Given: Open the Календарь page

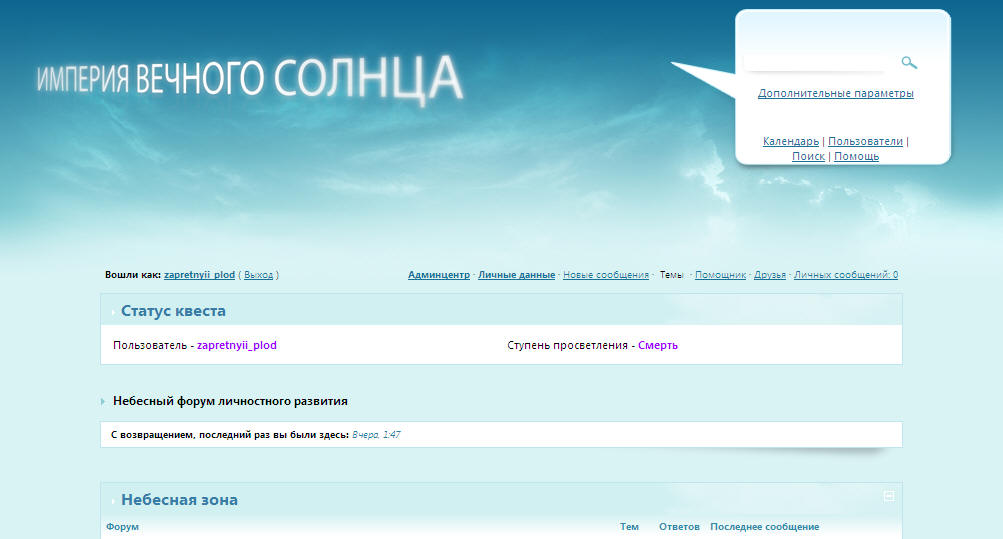Looking at the screenshot, I should (x=790, y=142).
